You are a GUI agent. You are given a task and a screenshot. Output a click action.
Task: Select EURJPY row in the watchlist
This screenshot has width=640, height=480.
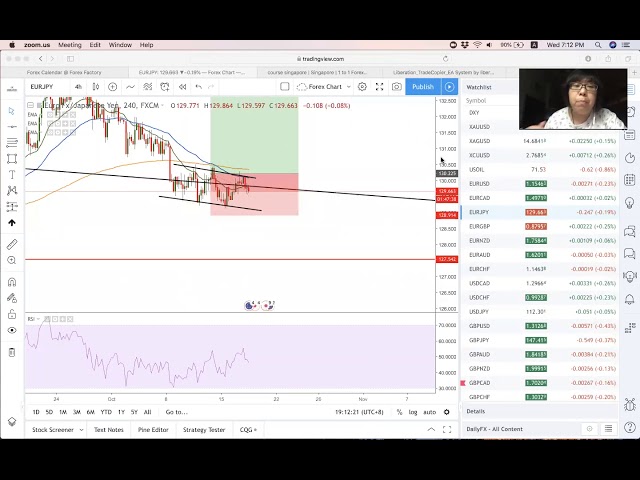coord(490,212)
